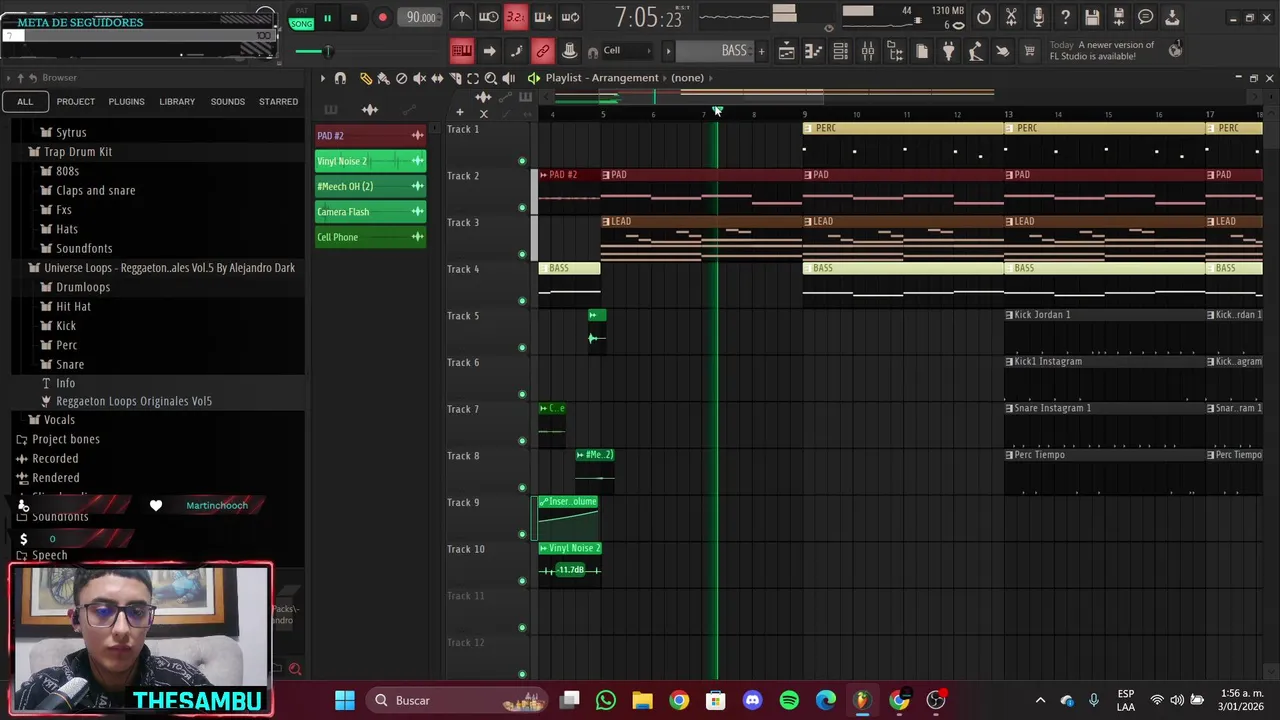The width and height of the screenshot is (1280, 720).
Task: Select the Delete tool in playlist toolbar
Action: click(401, 78)
